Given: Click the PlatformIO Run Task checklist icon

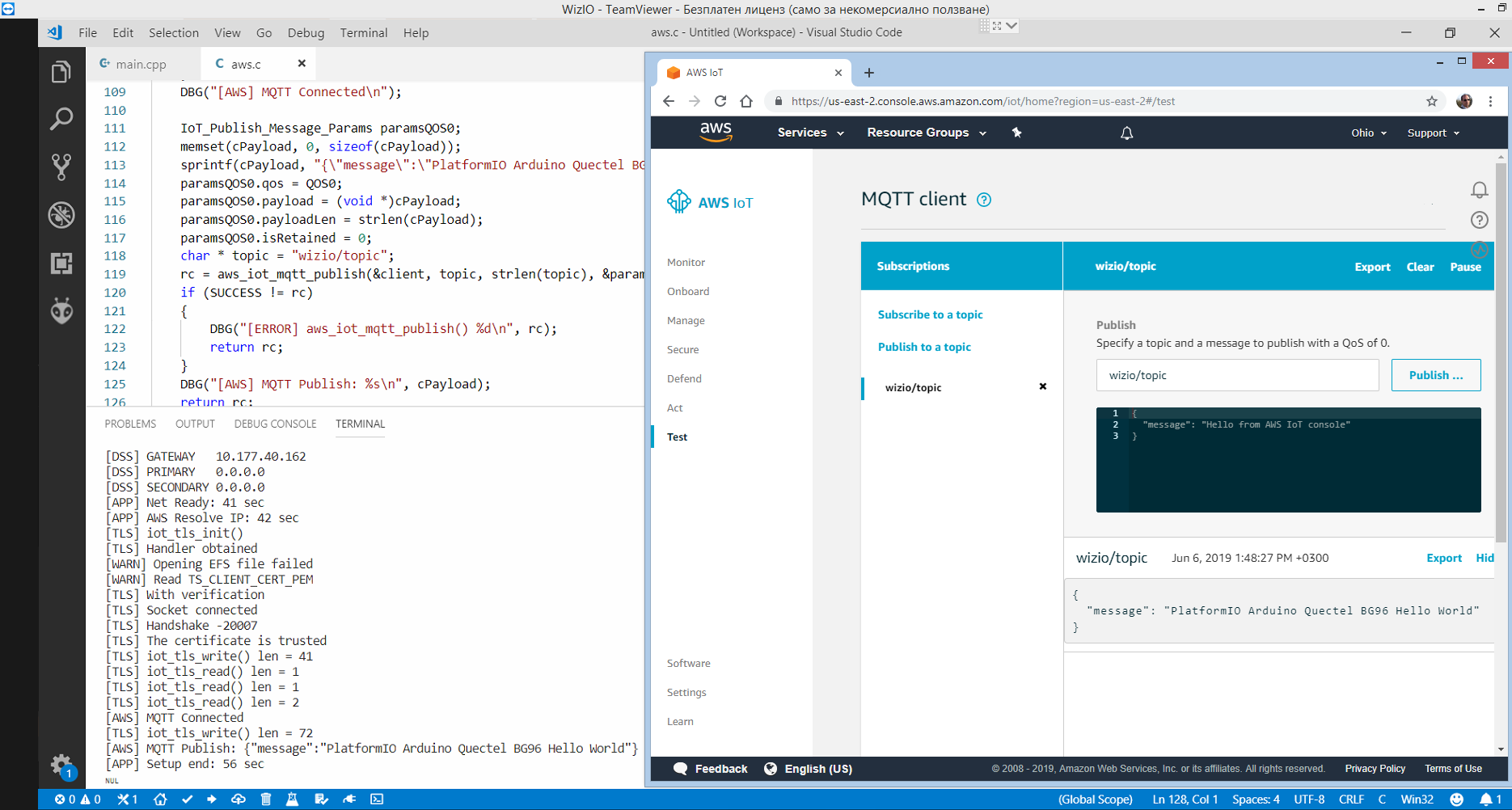Looking at the screenshot, I should click(x=321, y=799).
